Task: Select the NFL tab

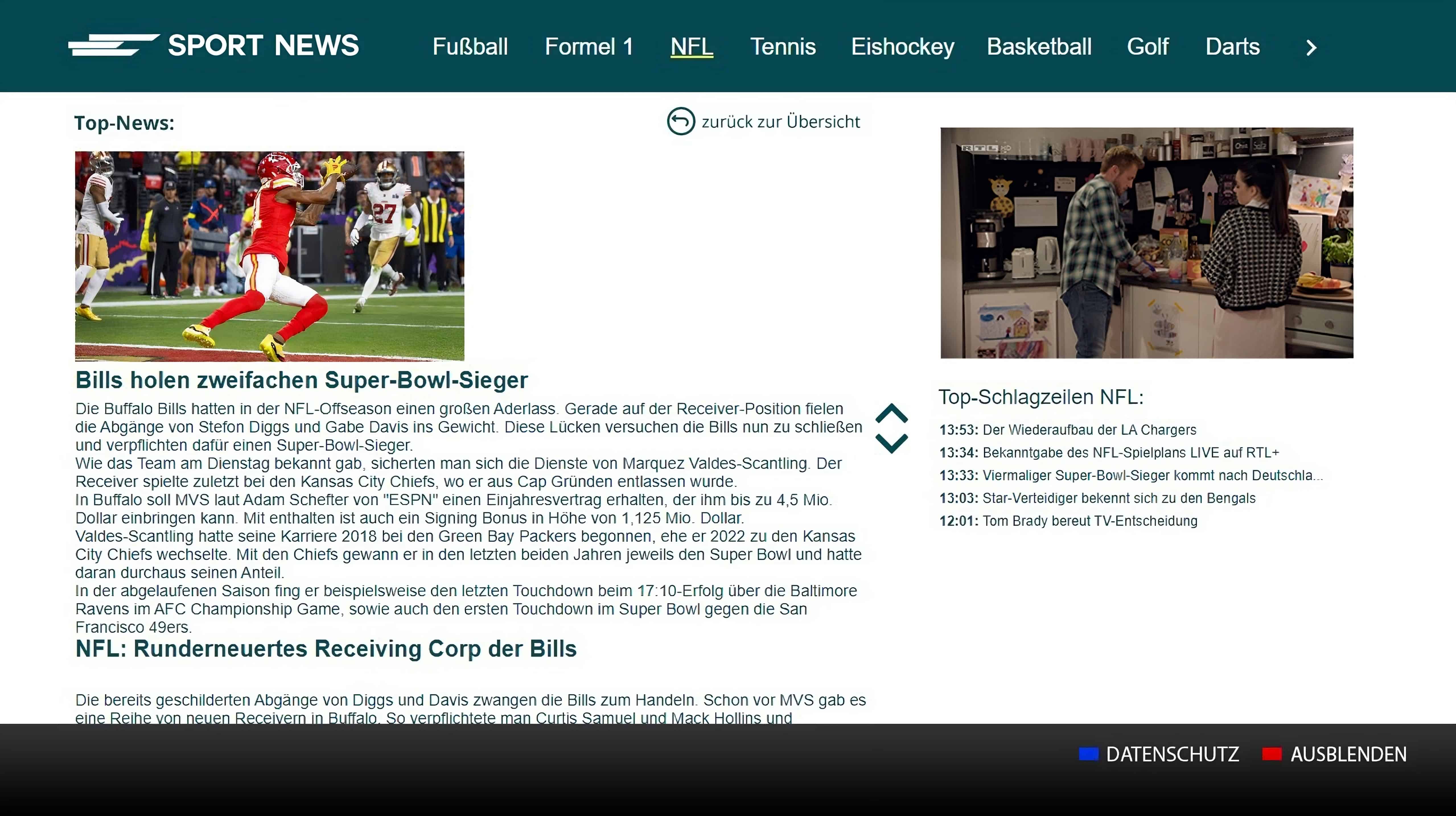Action: (691, 47)
